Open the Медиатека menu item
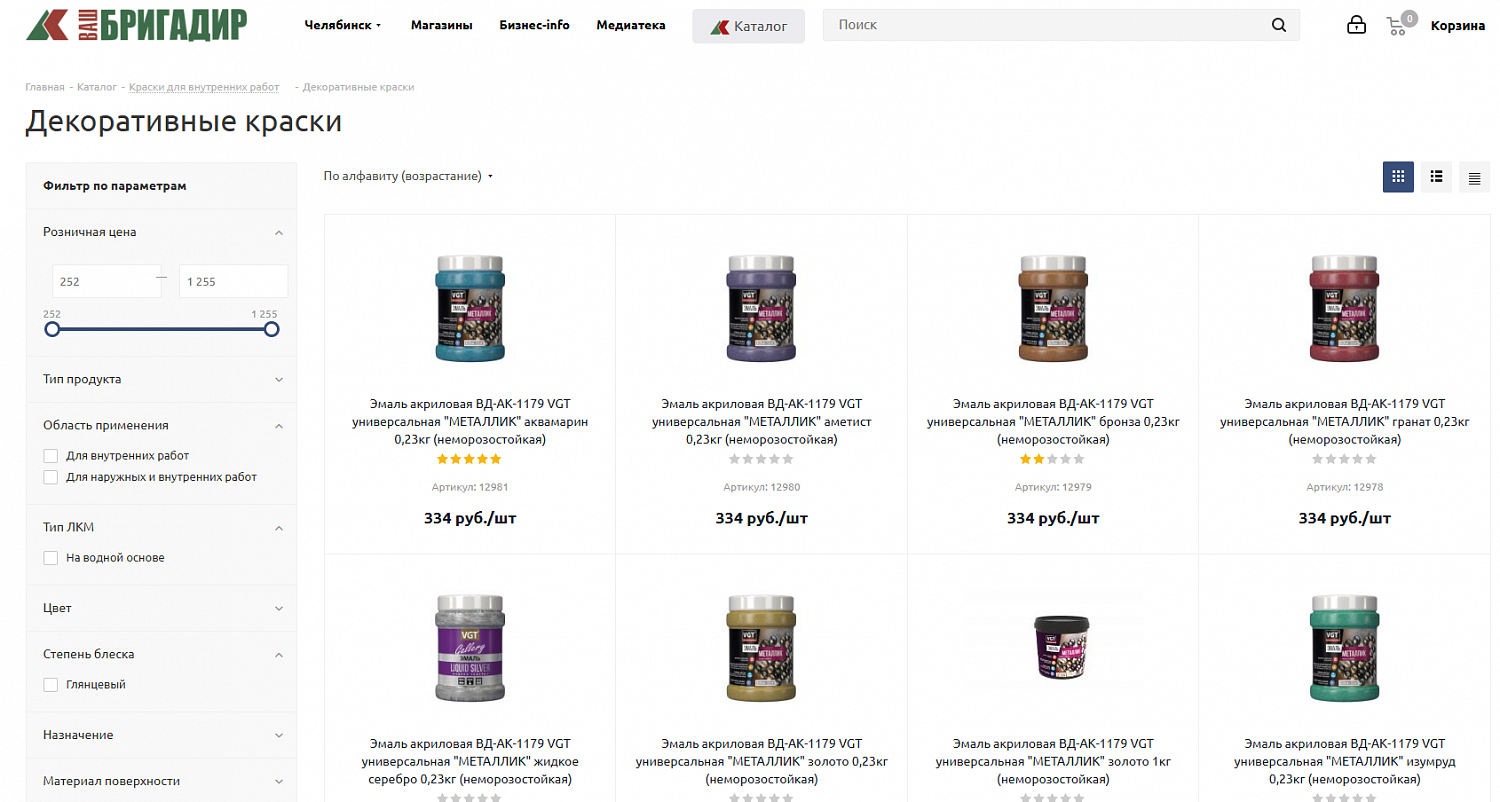Viewport: 1500px width, 802px height. [630, 25]
